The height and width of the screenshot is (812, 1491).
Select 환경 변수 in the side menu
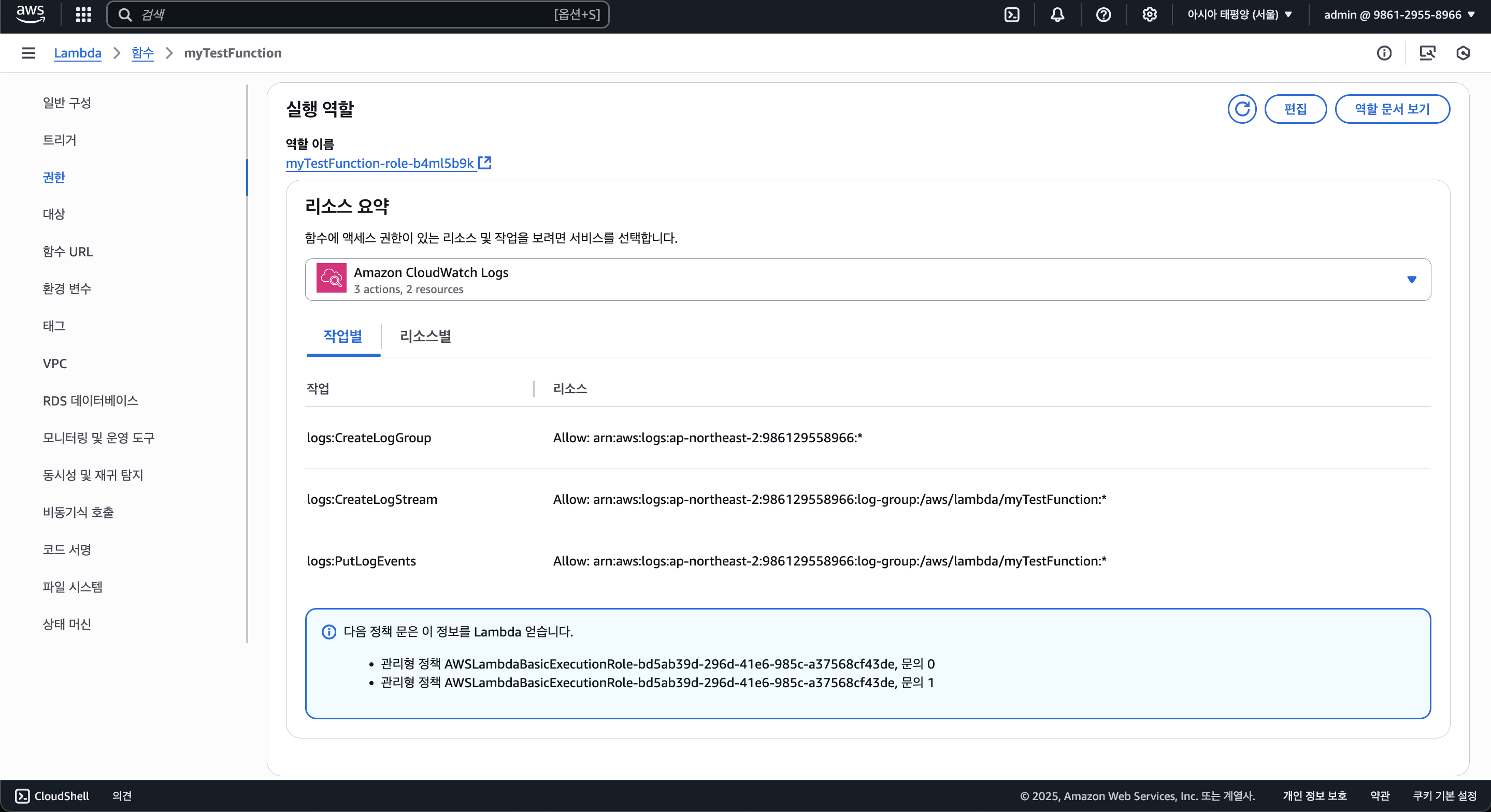67,288
